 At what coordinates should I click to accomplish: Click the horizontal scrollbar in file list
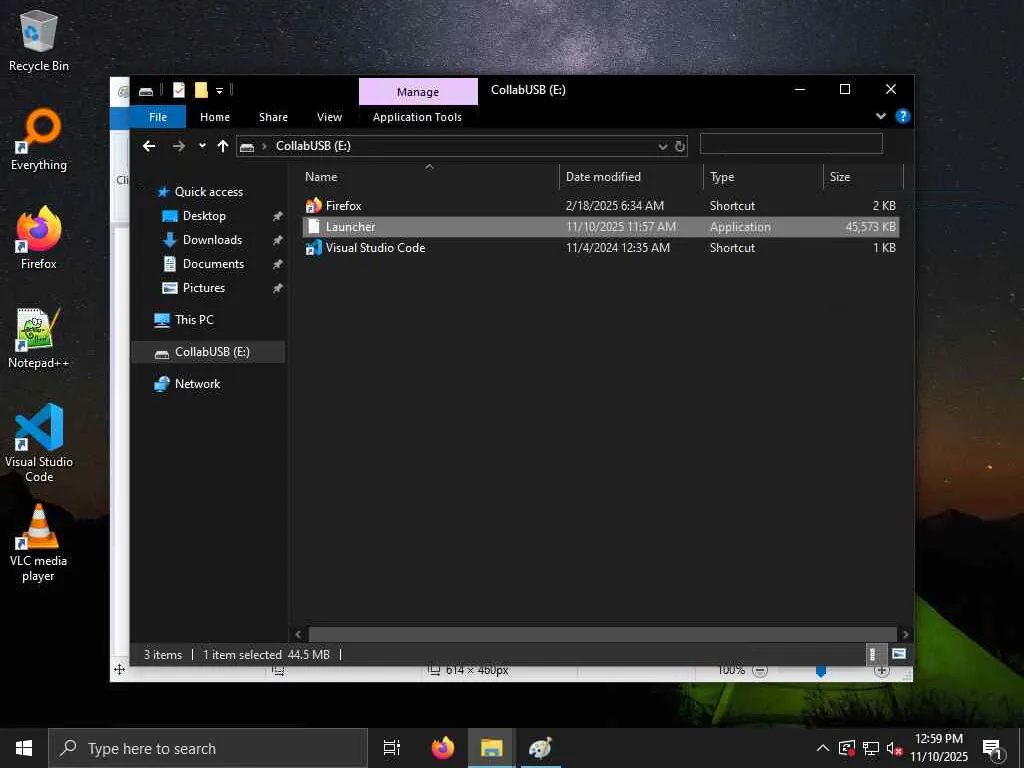pyautogui.click(x=602, y=634)
